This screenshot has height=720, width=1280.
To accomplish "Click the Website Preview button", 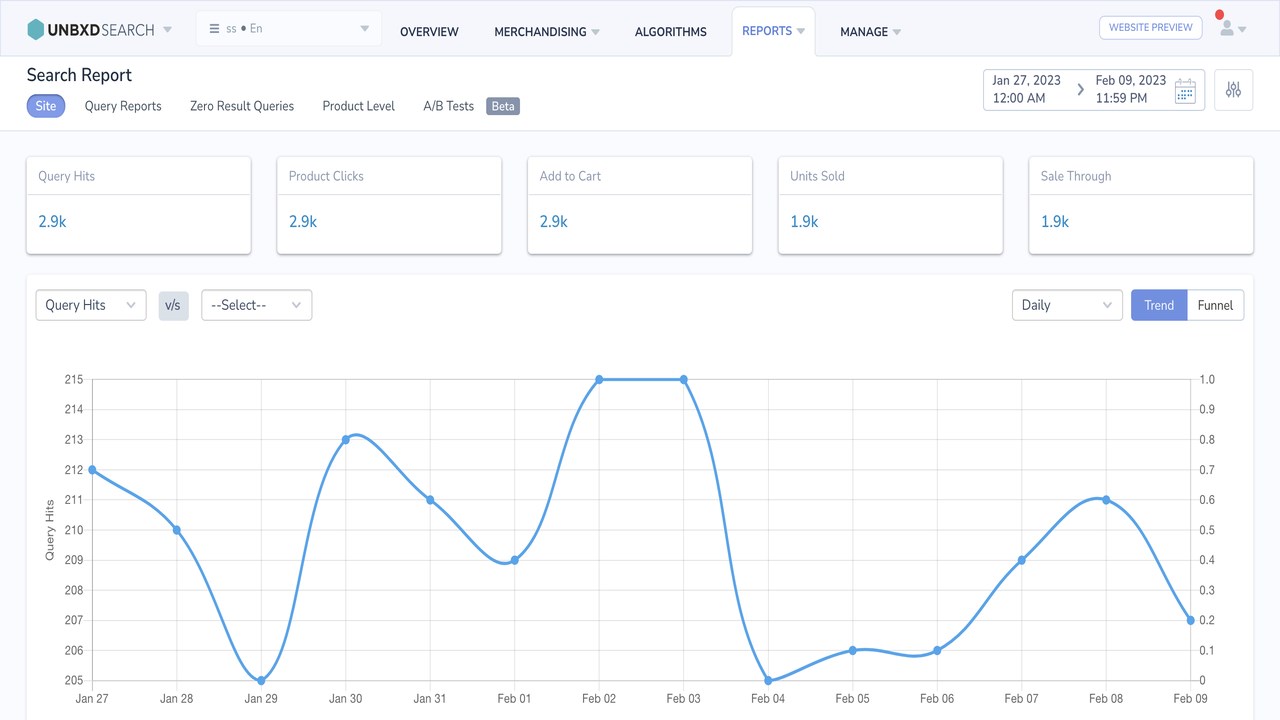I will click(1150, 28).
